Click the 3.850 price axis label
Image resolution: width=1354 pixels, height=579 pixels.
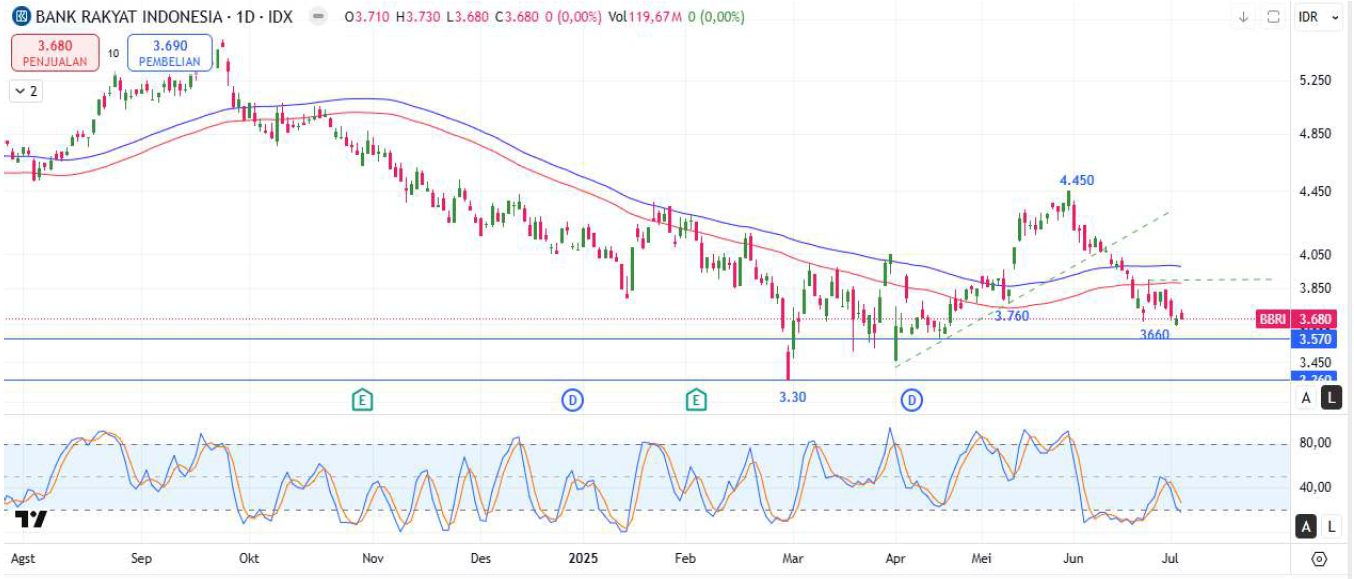1314,288
